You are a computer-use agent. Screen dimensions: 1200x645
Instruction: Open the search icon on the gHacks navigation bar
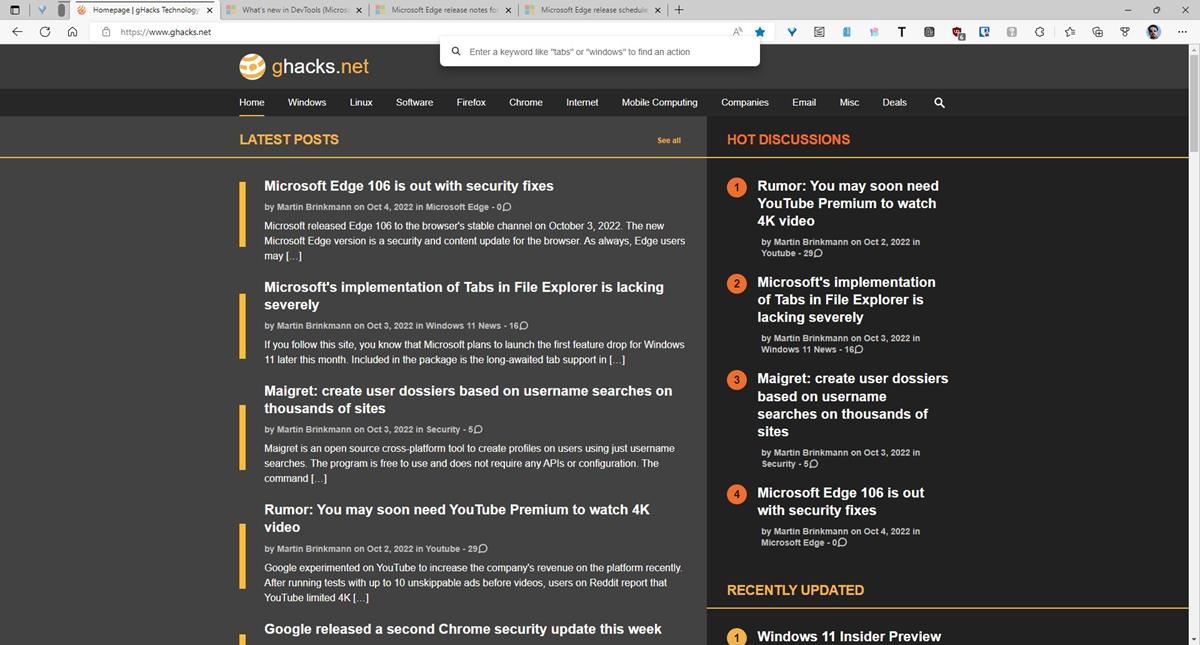(938, 102)
